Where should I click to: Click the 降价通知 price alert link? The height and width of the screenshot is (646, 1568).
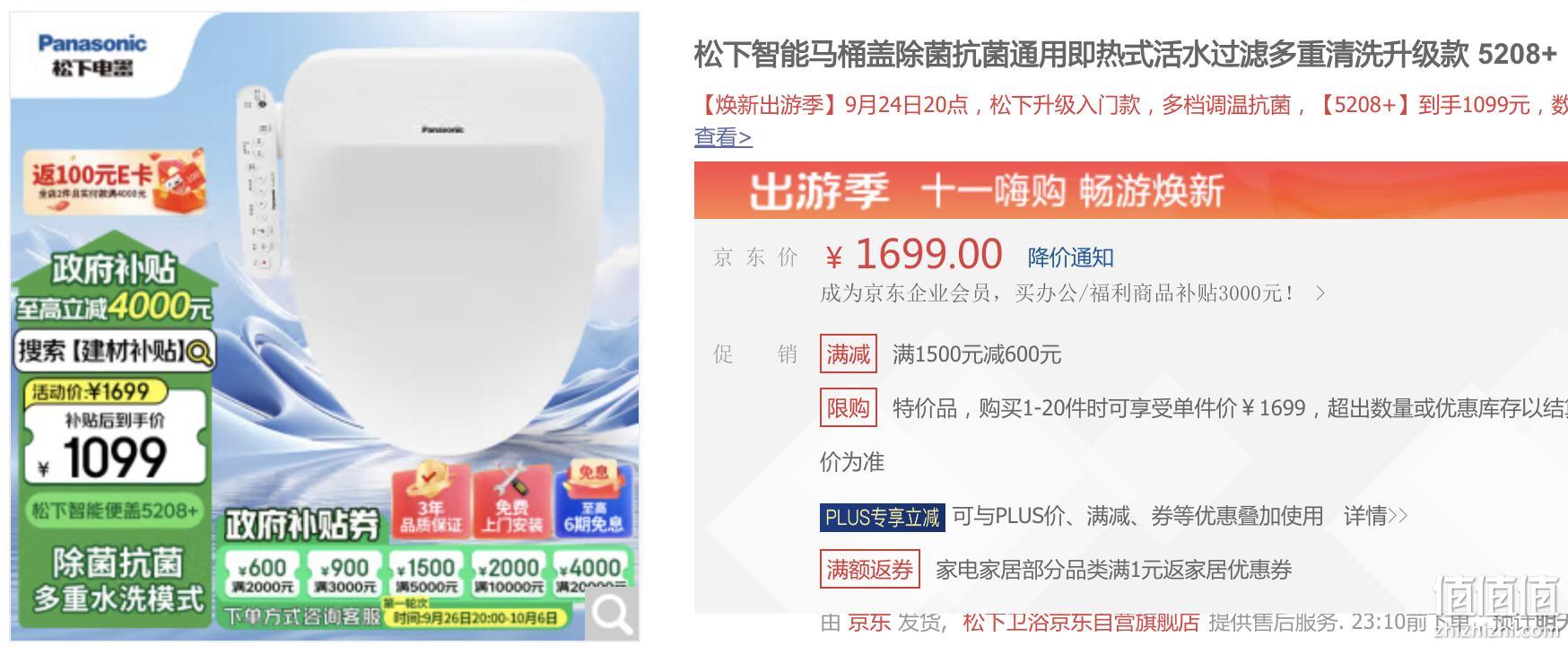coord(1070,258)
